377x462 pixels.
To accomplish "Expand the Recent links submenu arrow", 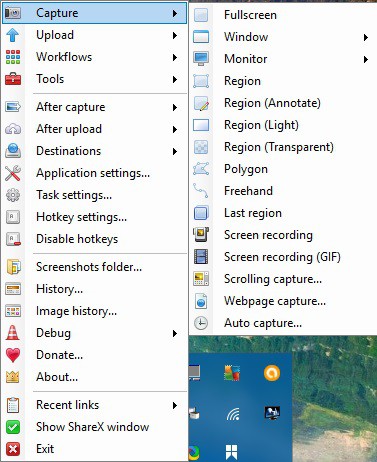I will [175, 405].
